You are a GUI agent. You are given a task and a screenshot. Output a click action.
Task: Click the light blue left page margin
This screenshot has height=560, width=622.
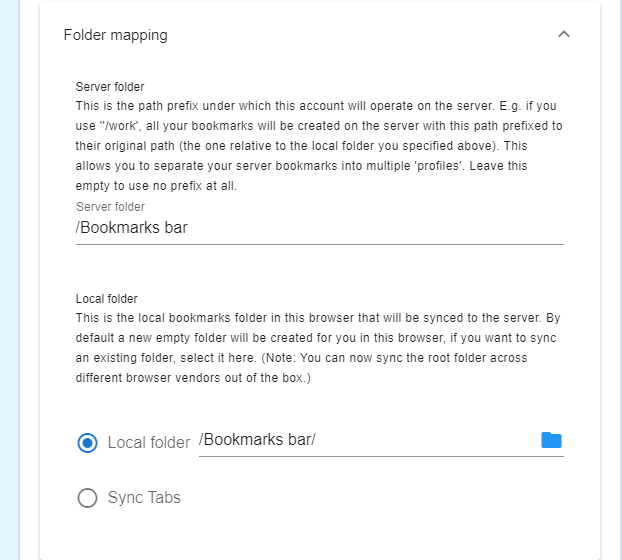(x=10, y=280)
